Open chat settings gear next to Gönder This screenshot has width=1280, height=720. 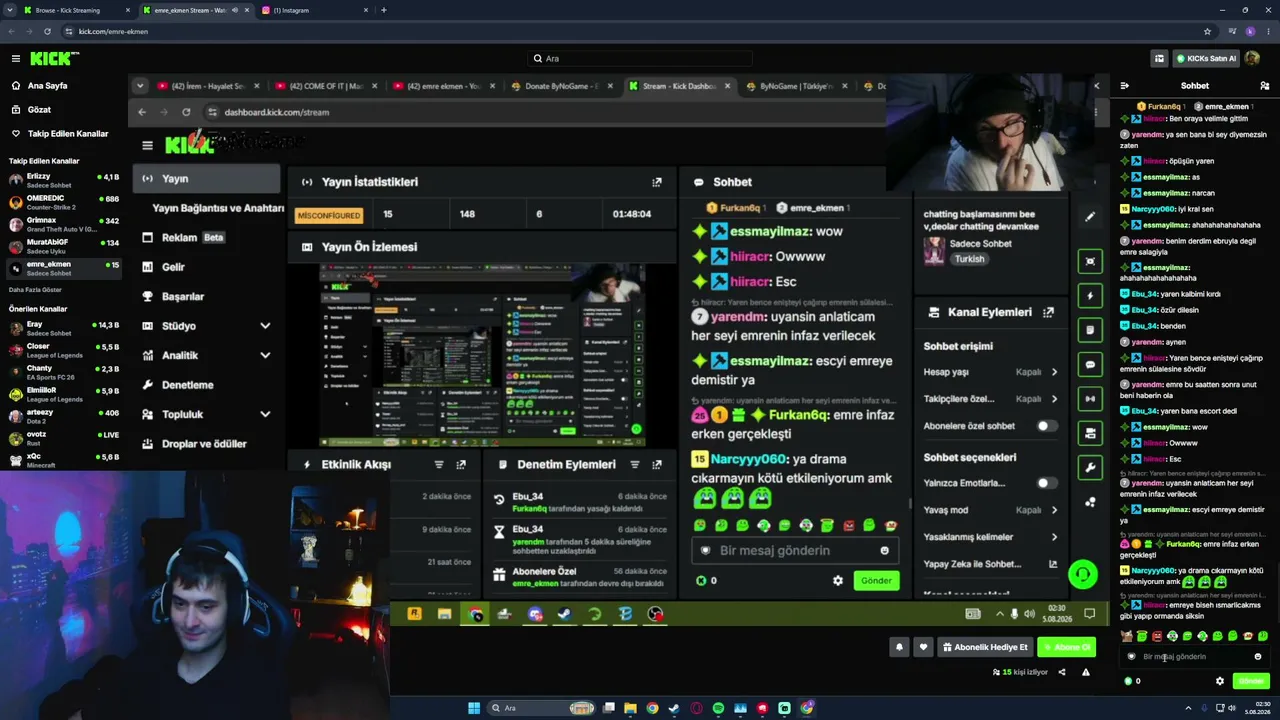pyautogui.click(x=1220, y=681)
